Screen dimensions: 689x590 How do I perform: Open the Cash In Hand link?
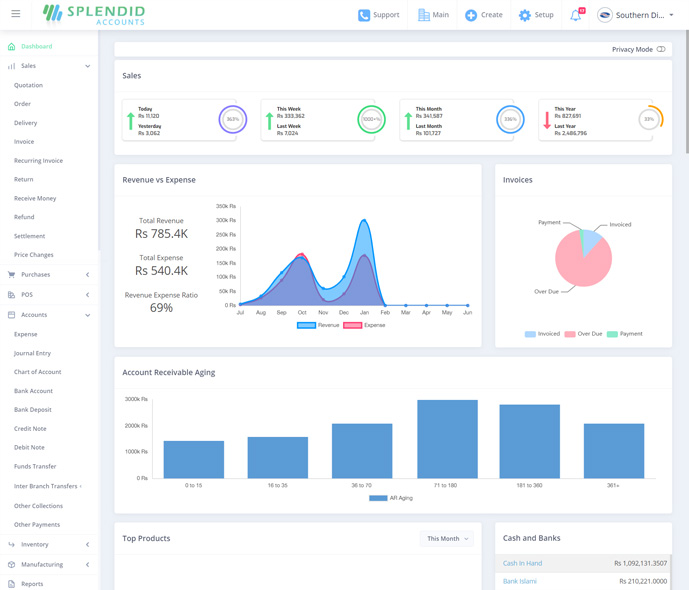pyautogui.click(x=522, y=563)
